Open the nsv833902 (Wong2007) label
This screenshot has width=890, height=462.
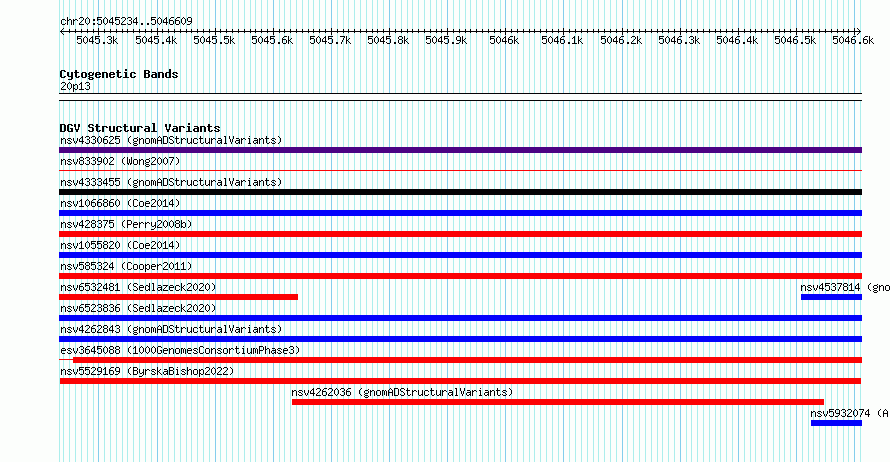pos(120,161)
